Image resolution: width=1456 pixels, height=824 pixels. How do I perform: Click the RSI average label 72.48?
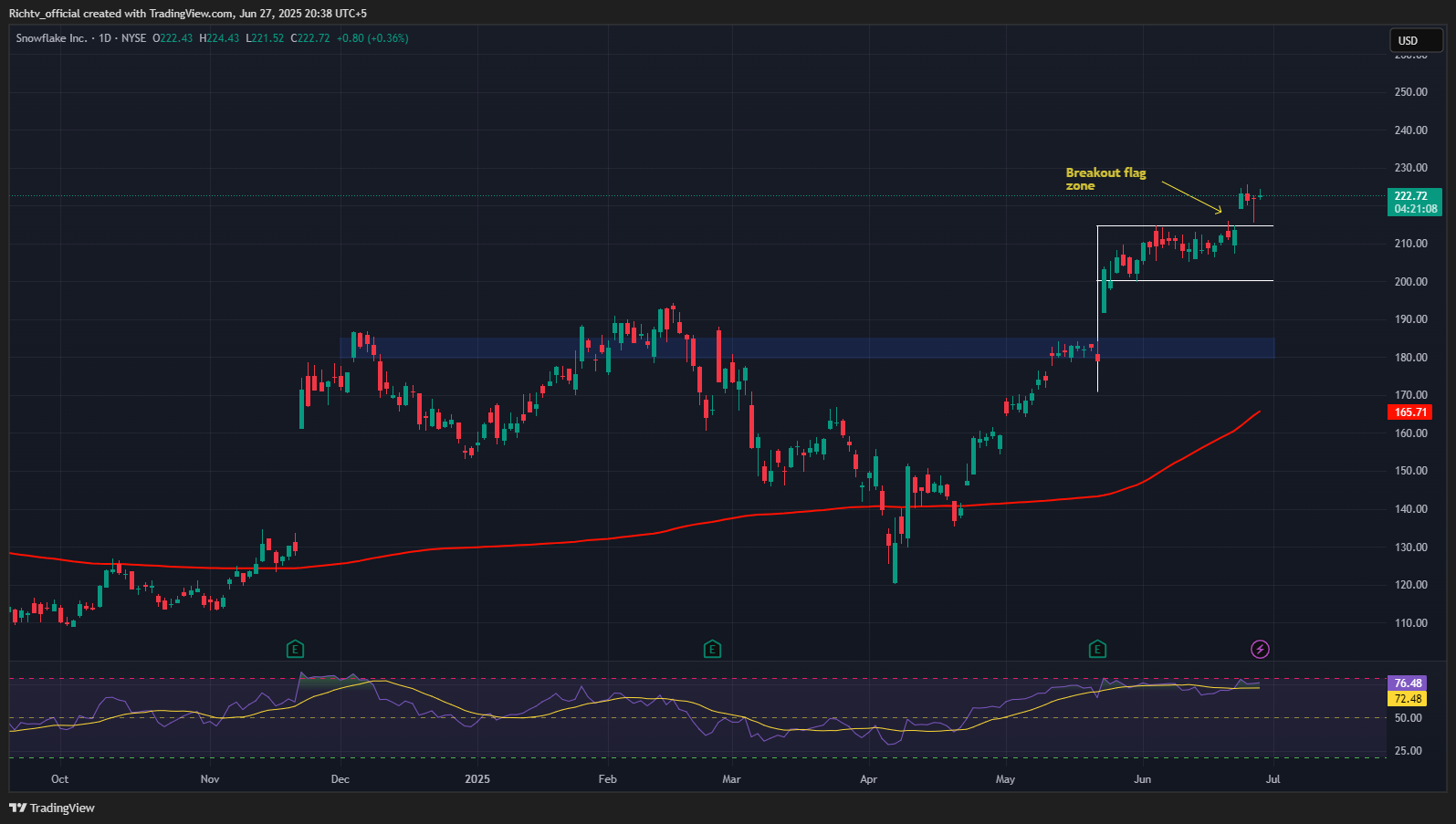click(x=1408, y=699)
